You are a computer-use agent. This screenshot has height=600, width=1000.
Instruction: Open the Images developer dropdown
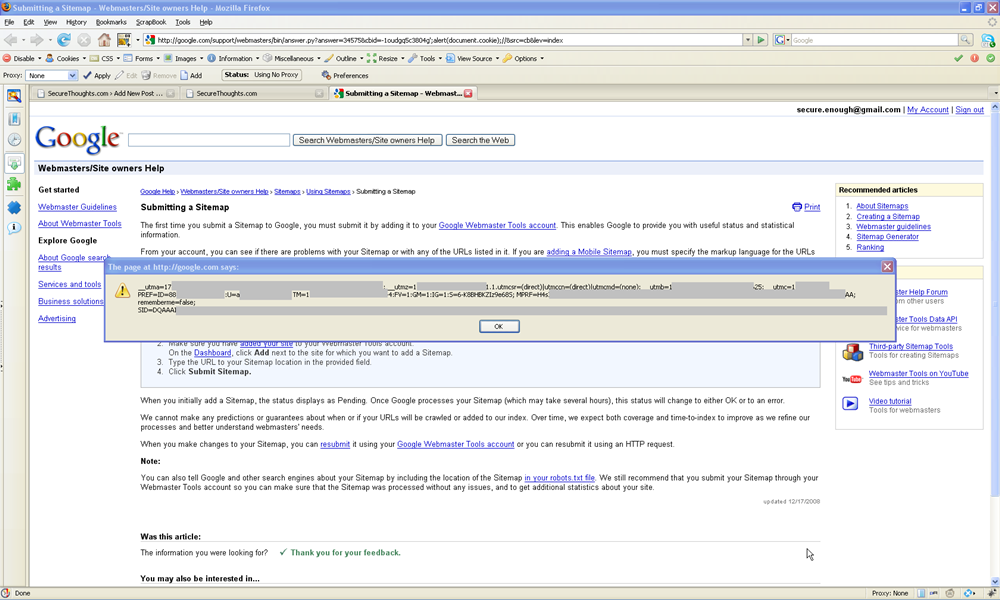click(184, 58)
